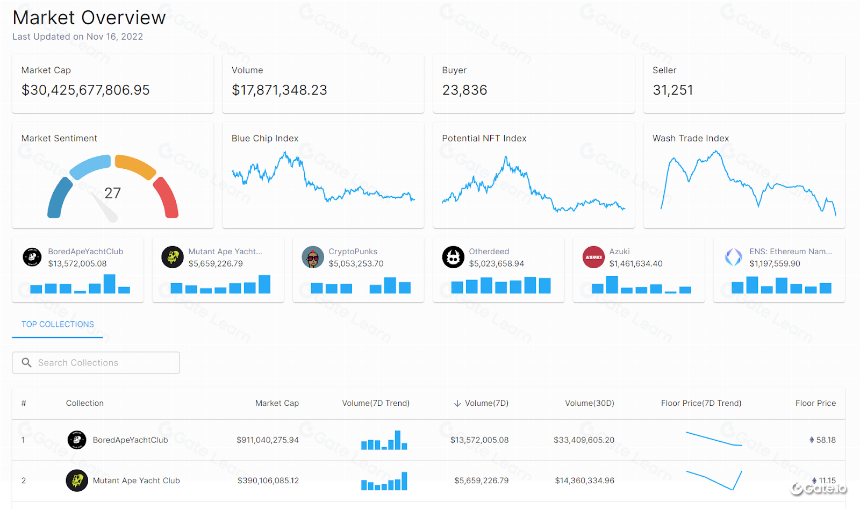This screenshot has height=509, width=860.
Task: Click the ENS card value $1,197,559.90
Action: click(775, 264)
